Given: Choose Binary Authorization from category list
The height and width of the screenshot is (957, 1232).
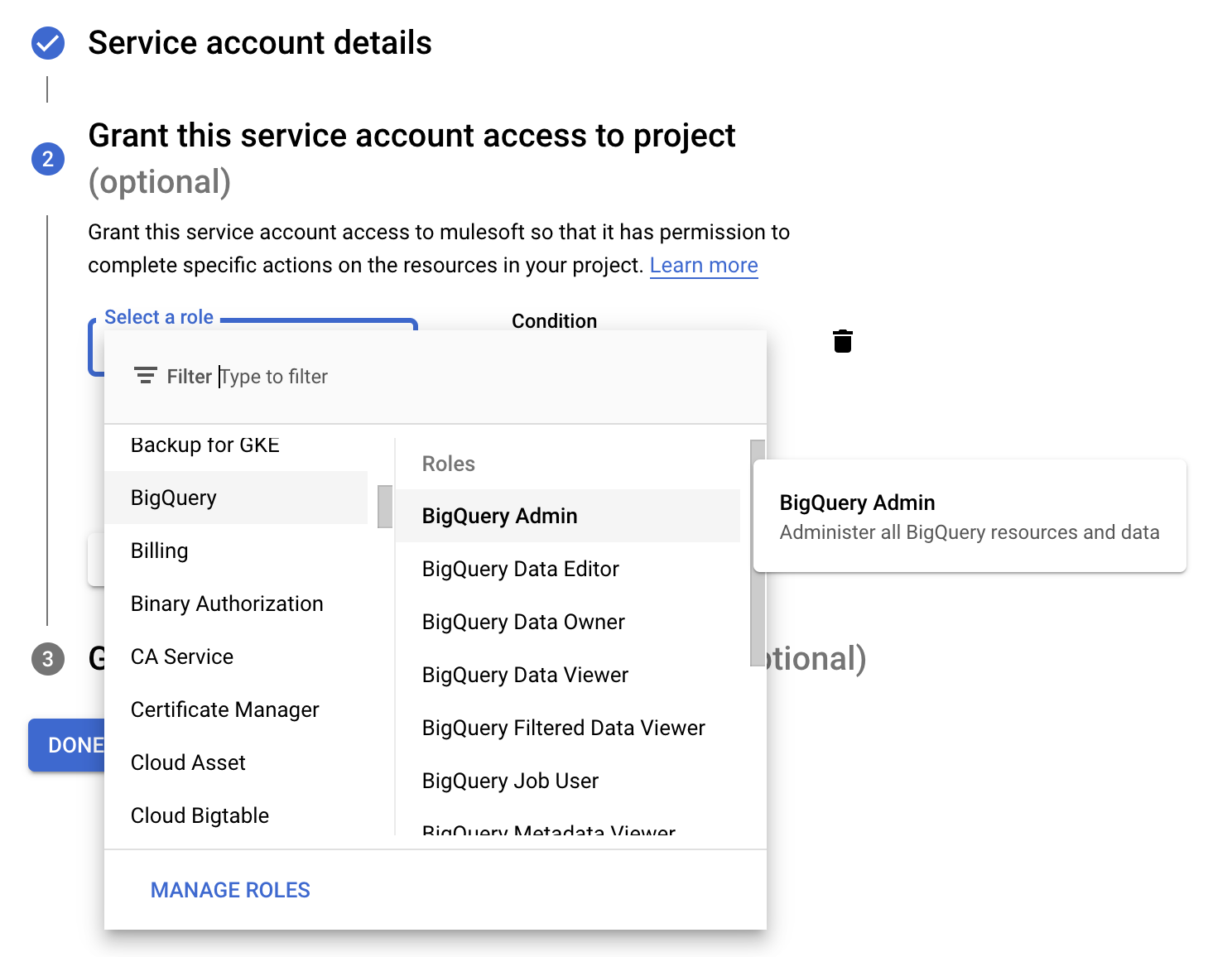Looking at the screenshot, I should pos(227,604).
